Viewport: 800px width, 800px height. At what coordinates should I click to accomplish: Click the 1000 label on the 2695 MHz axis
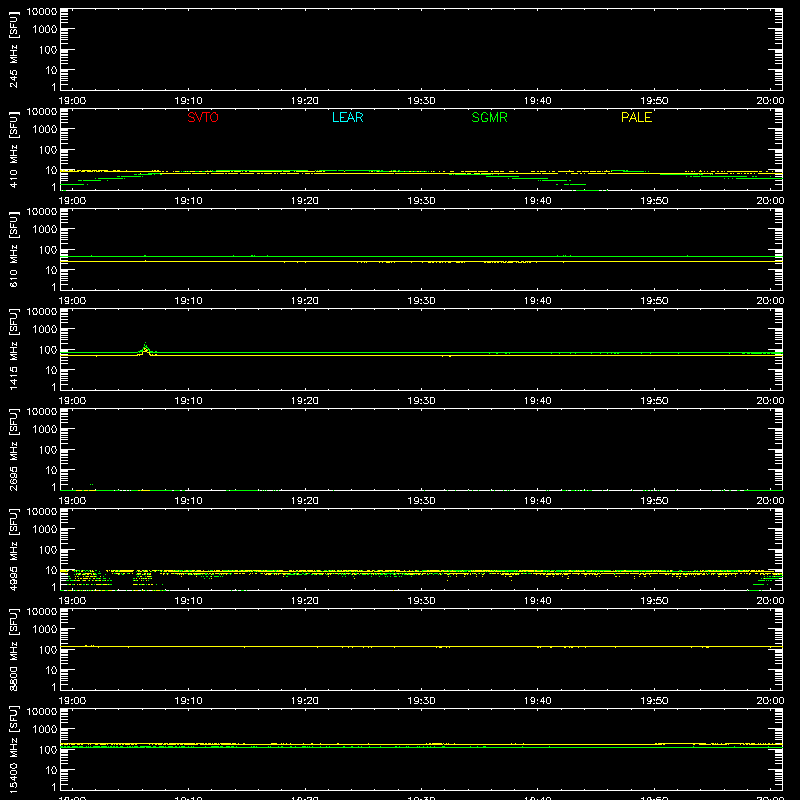point(45,430)
